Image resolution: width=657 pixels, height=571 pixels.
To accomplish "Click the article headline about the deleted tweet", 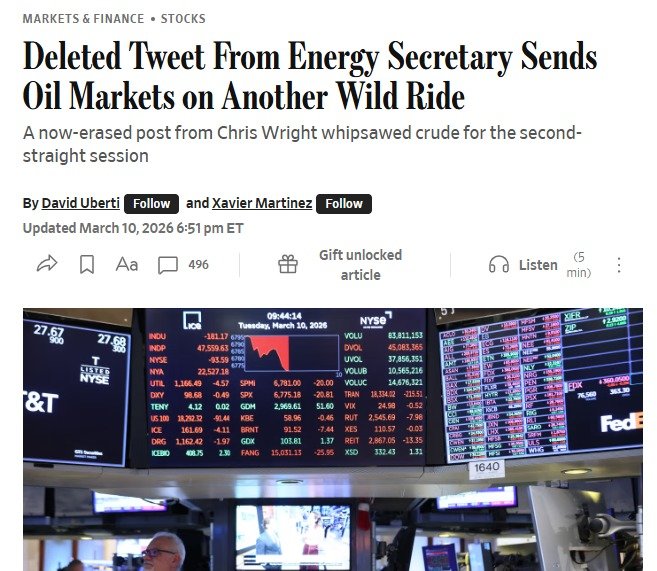I will tap(310, 77).
